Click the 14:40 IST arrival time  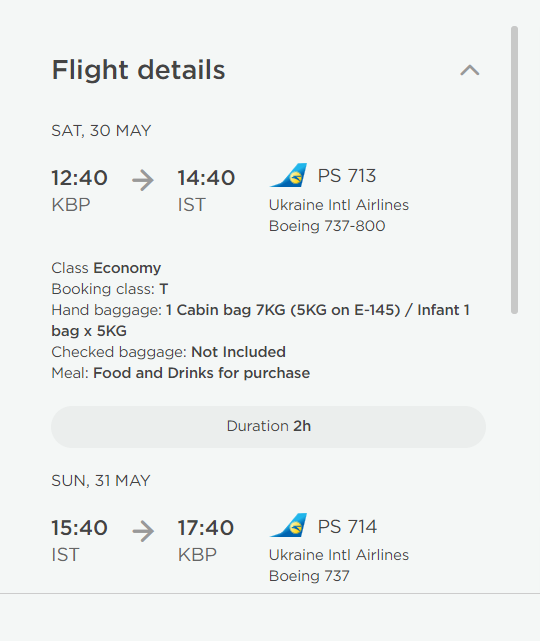click(x=206, y=191)
